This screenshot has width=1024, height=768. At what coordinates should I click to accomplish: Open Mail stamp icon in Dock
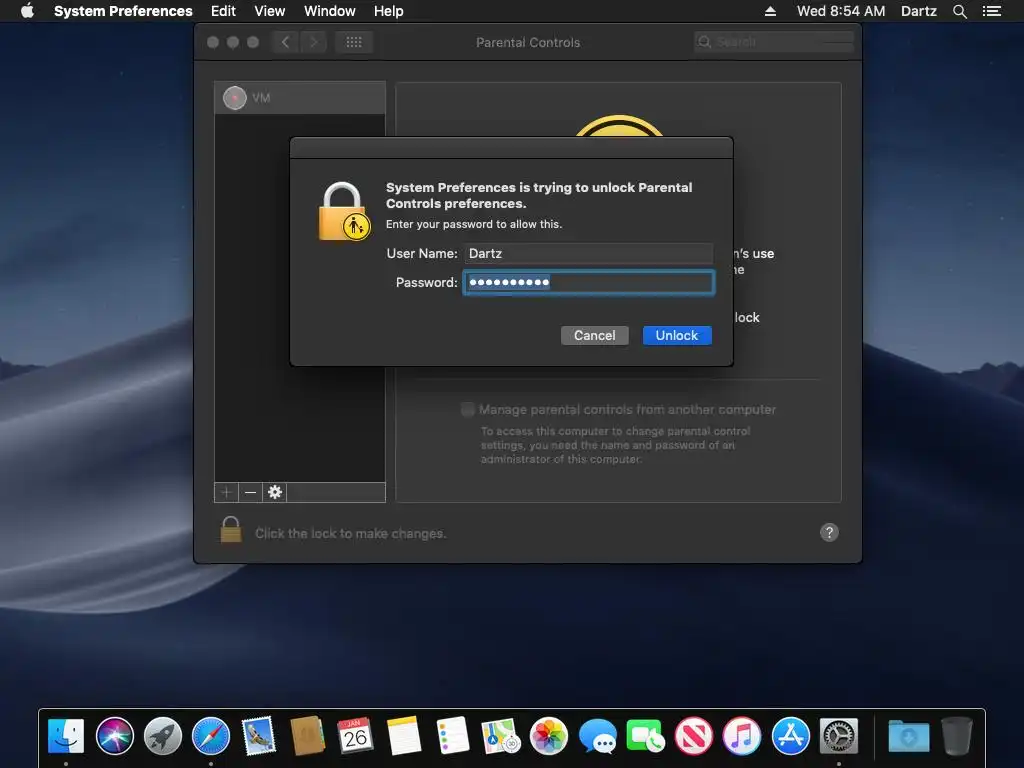tap(259, 736)
